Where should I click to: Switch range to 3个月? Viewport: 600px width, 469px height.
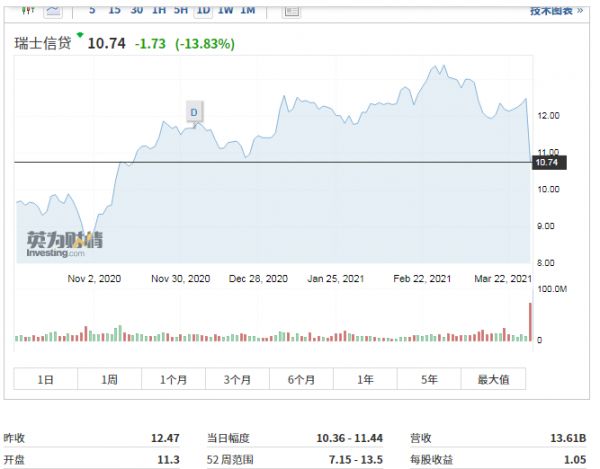[238, 379]
